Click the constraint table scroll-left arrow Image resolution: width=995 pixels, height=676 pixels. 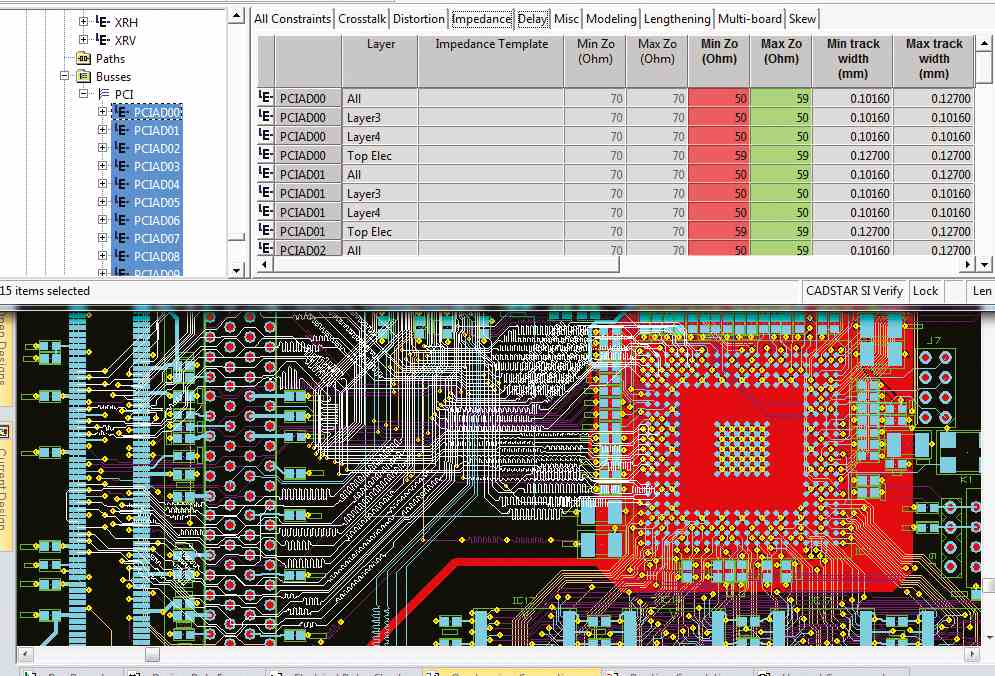(265, 264)
